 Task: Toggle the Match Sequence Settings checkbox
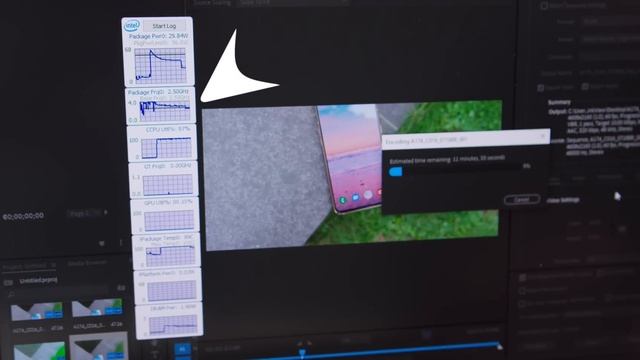pos(544,6)
